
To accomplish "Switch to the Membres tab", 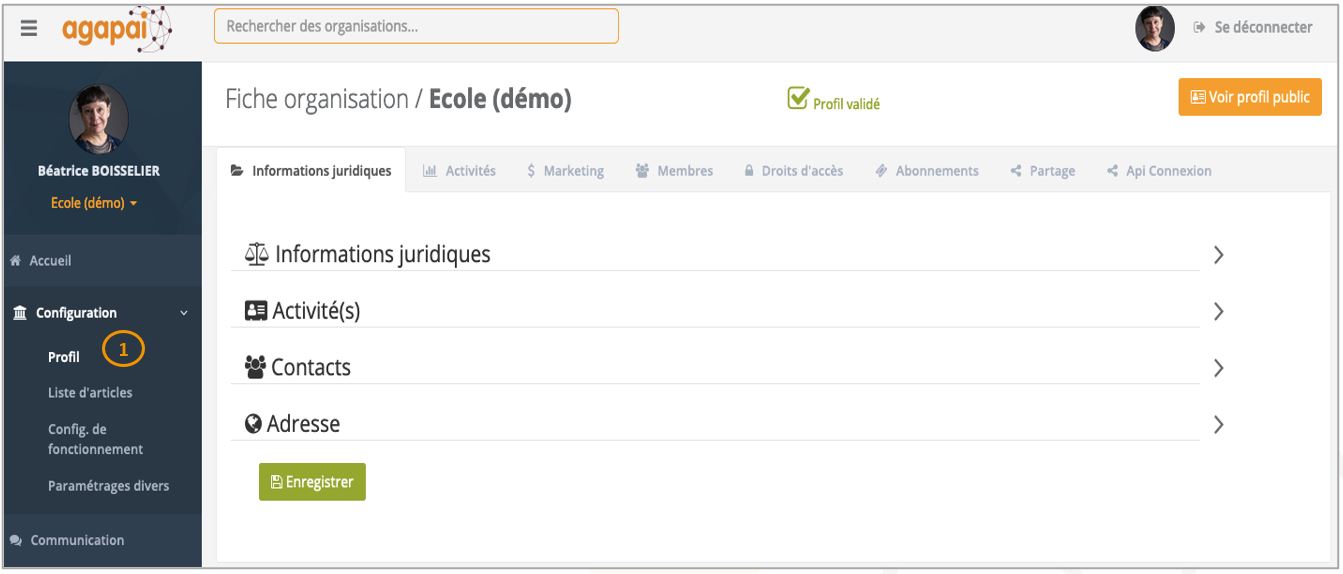I will coord(674,171).
